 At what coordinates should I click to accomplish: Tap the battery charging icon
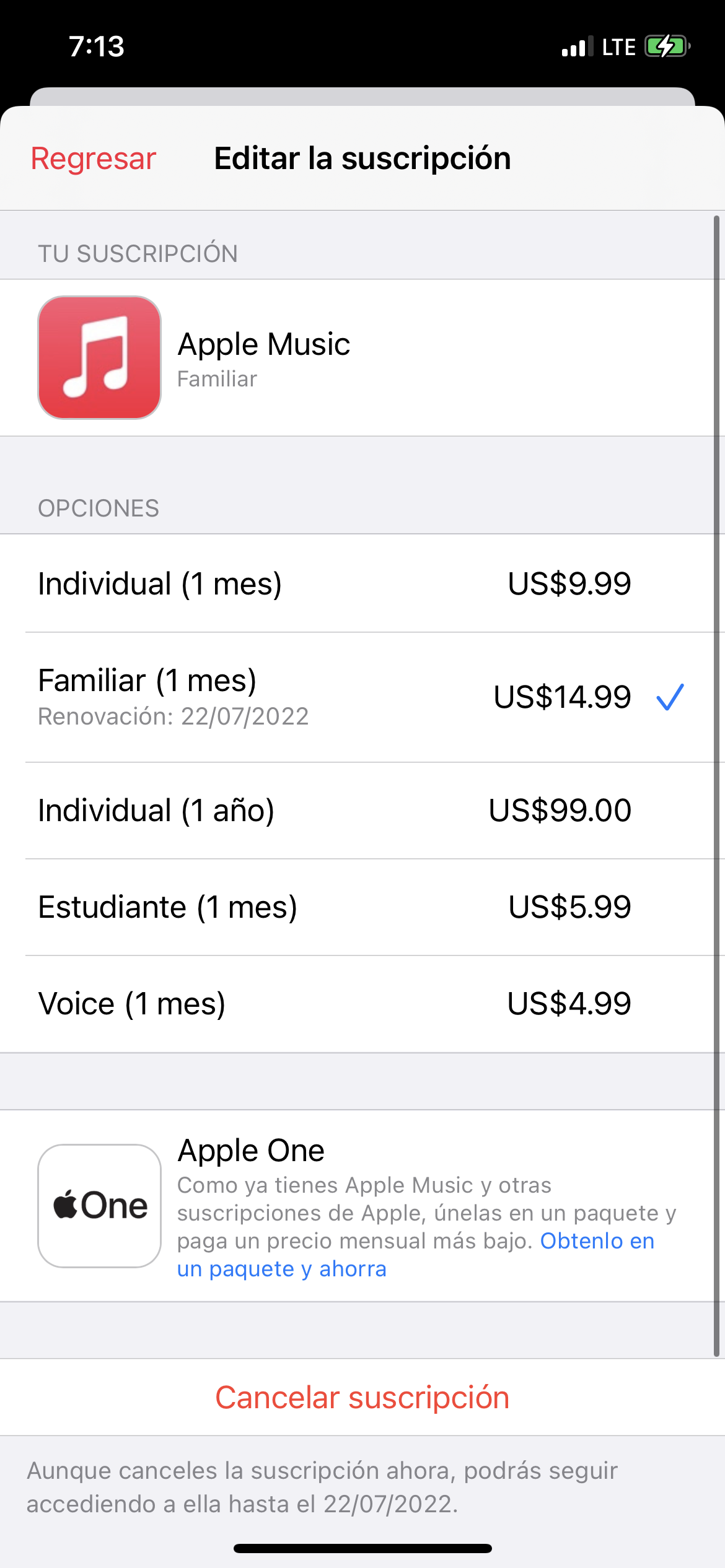pos(667,46)
